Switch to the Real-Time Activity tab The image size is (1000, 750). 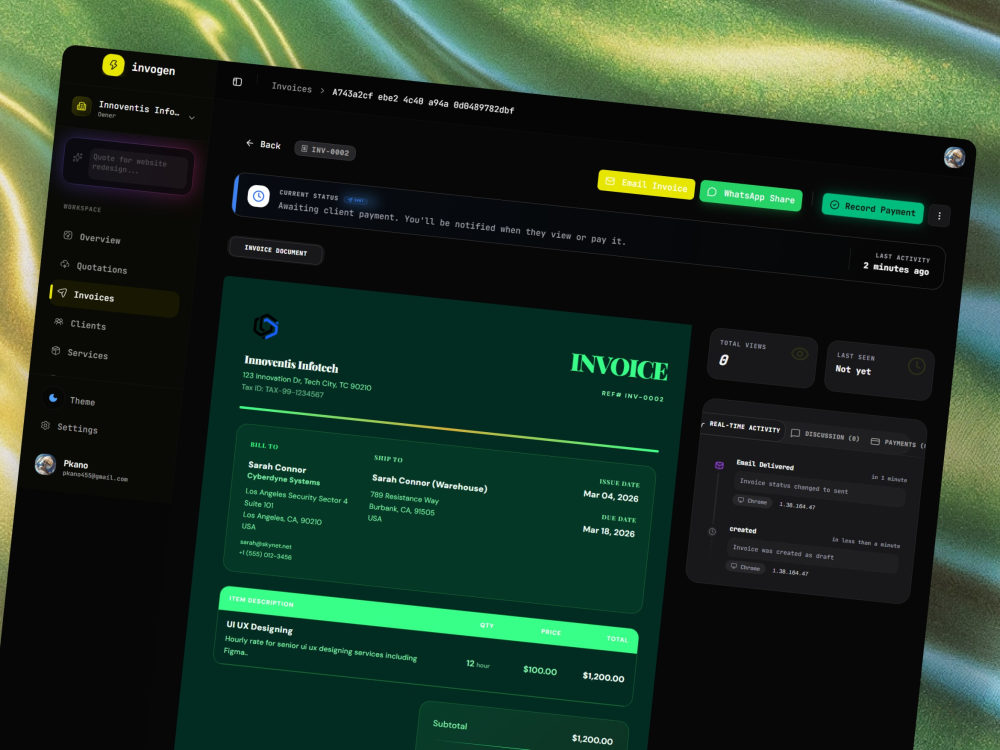[743, 427]
